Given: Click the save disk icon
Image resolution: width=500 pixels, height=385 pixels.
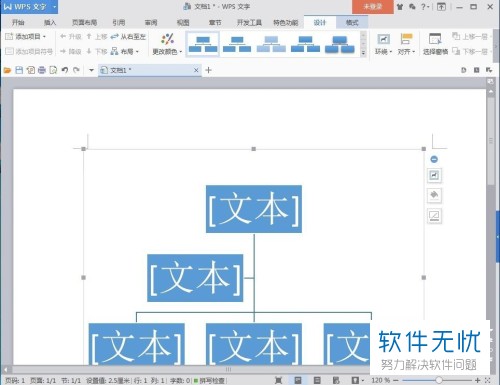Looking at the screenshot, I should (x=19, y=70).
